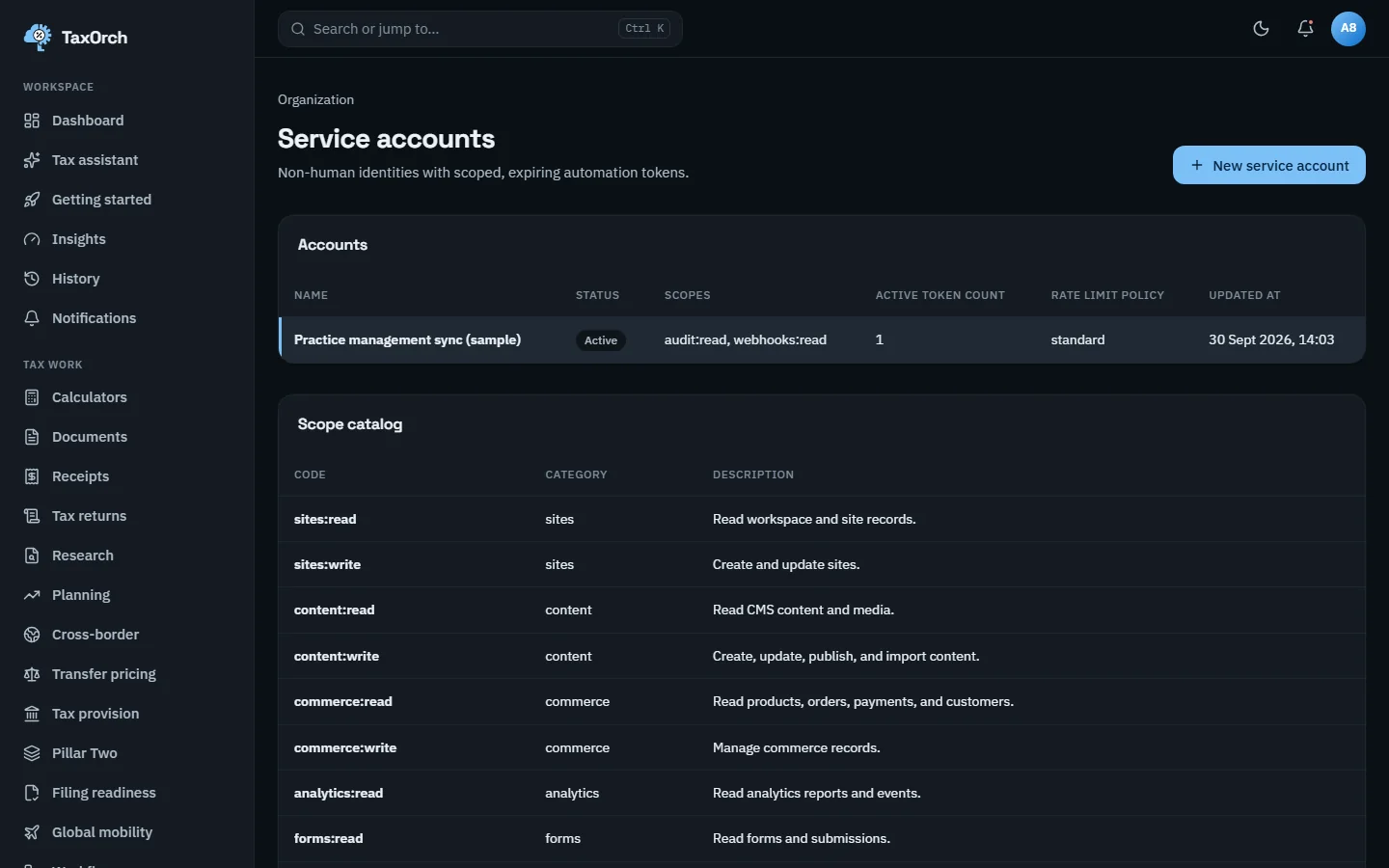Image resolution: width=1389 pixels, height=868 pixels.
Task: Open notifications bell in top bar
Action: 1305,29
